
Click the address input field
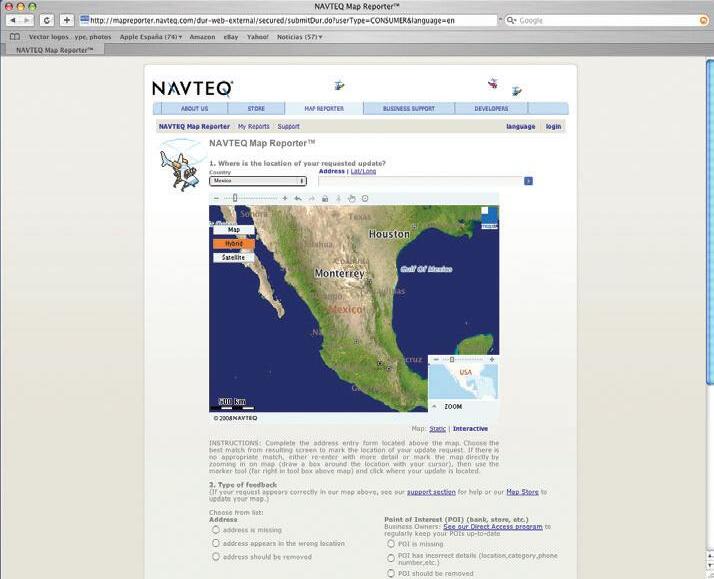420,181
